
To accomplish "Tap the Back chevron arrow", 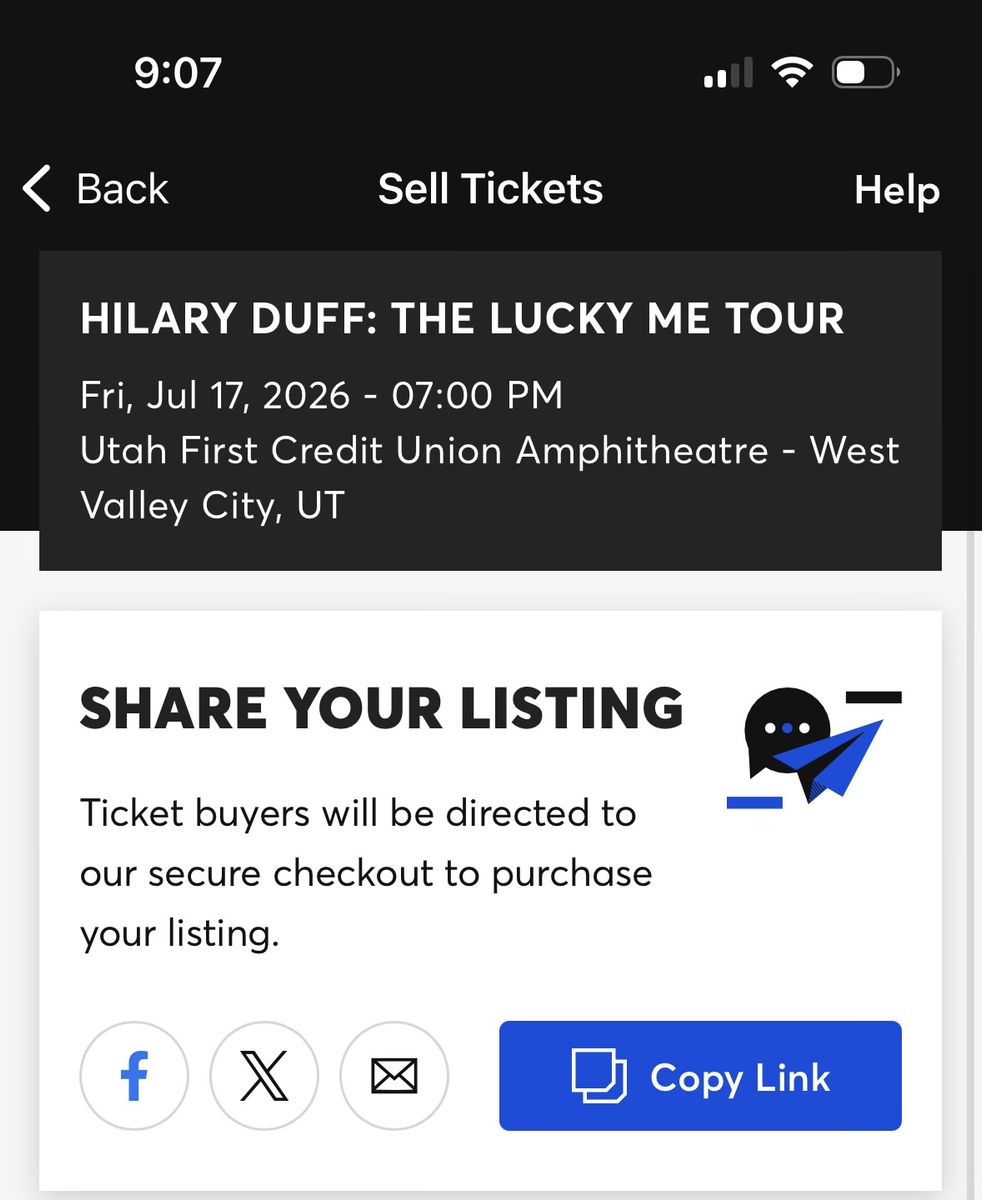I will click(36, 189).
